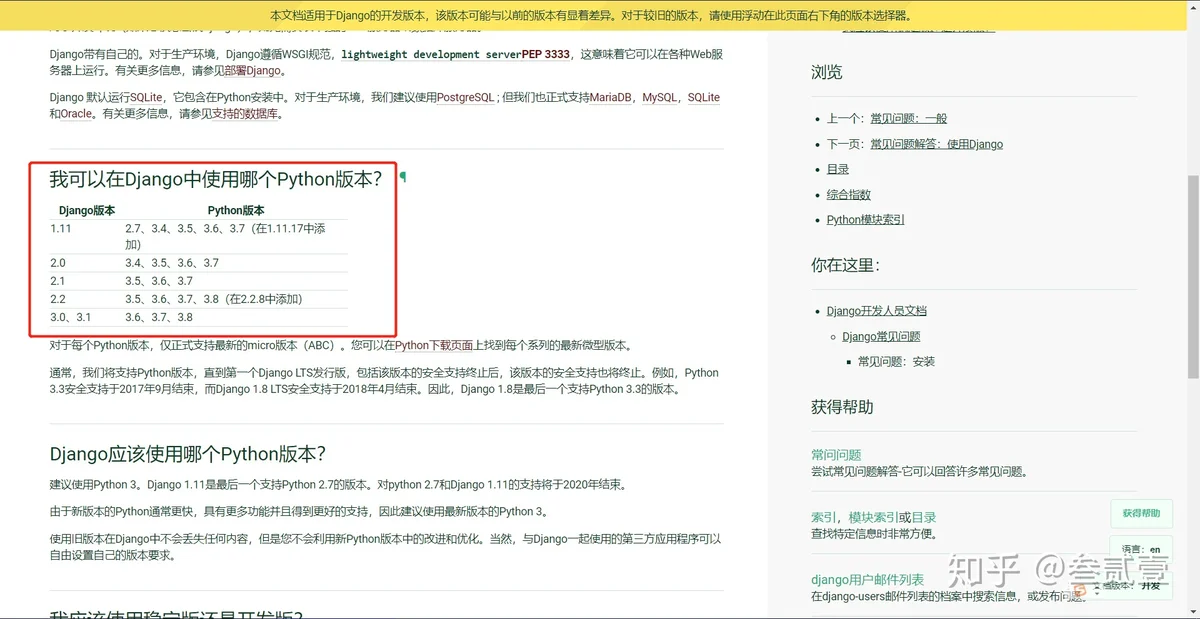Image resolution: width=1200 pixels, height=619 pixels.
Task: Open the 综合指数 sidebar link
Action: tap(849, 194)
